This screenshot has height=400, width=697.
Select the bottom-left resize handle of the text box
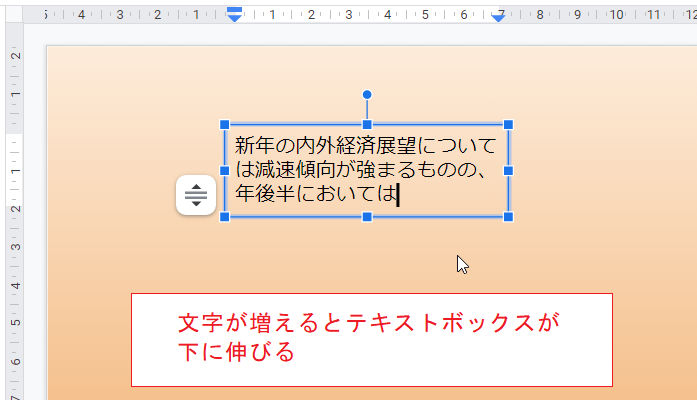point(225,217)
